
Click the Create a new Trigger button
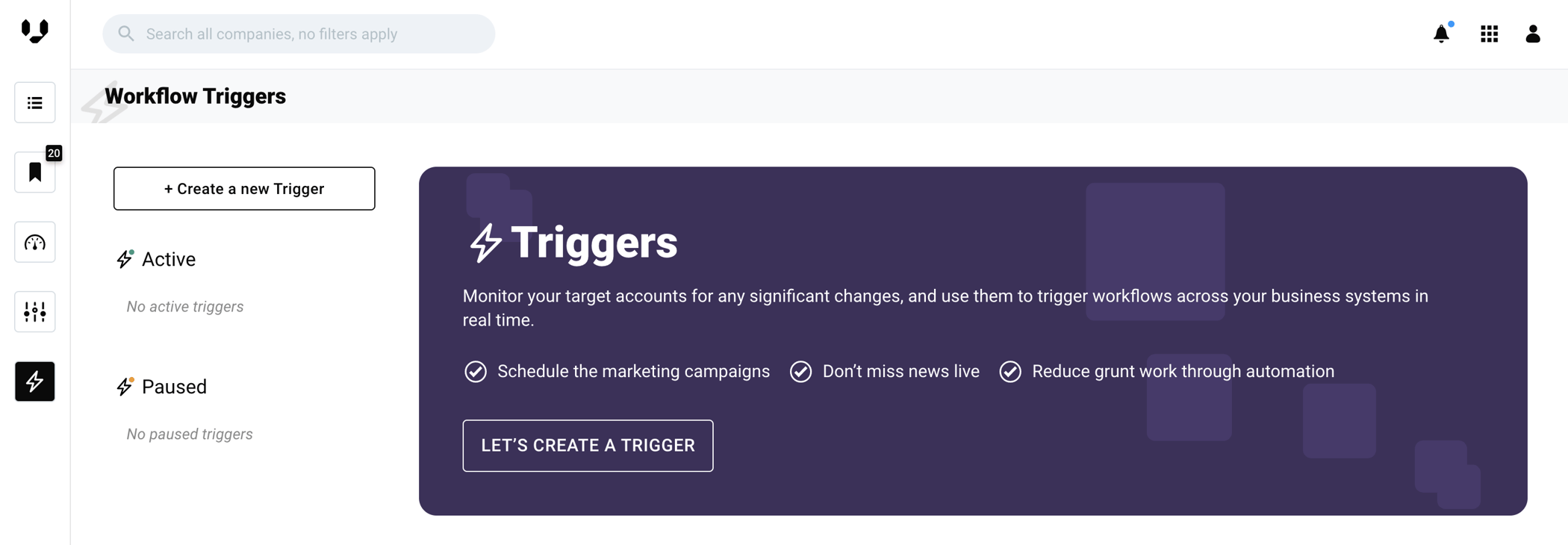tap(244, 189)
